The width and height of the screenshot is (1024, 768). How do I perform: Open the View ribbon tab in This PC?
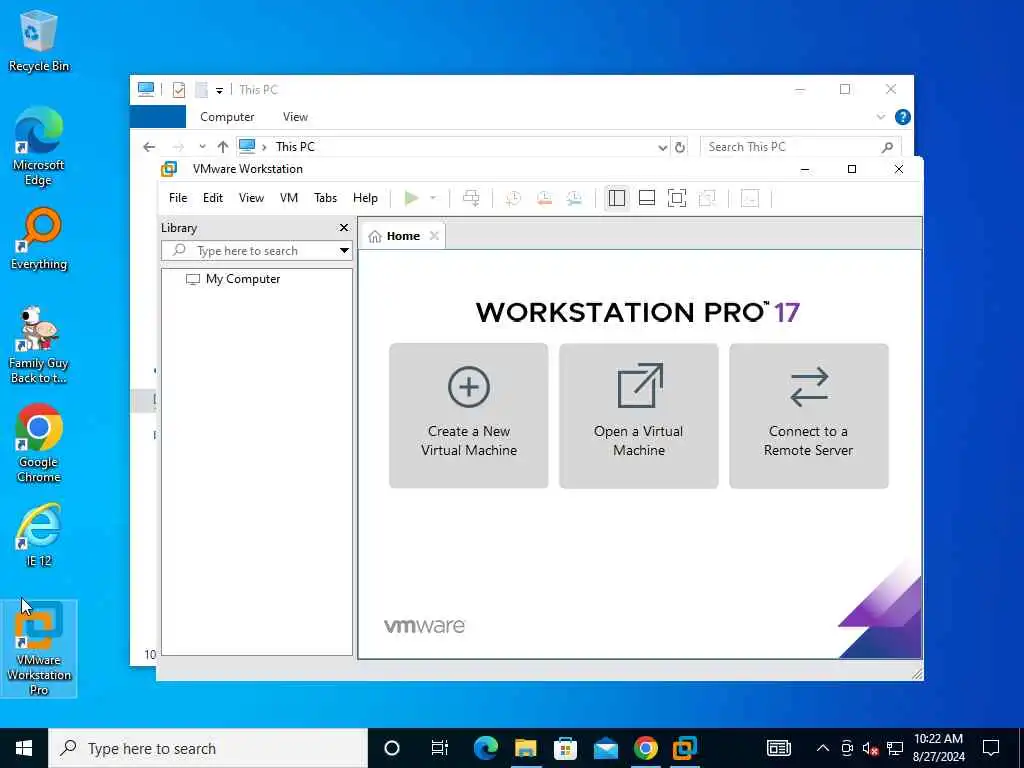click(x=295, y=117)
